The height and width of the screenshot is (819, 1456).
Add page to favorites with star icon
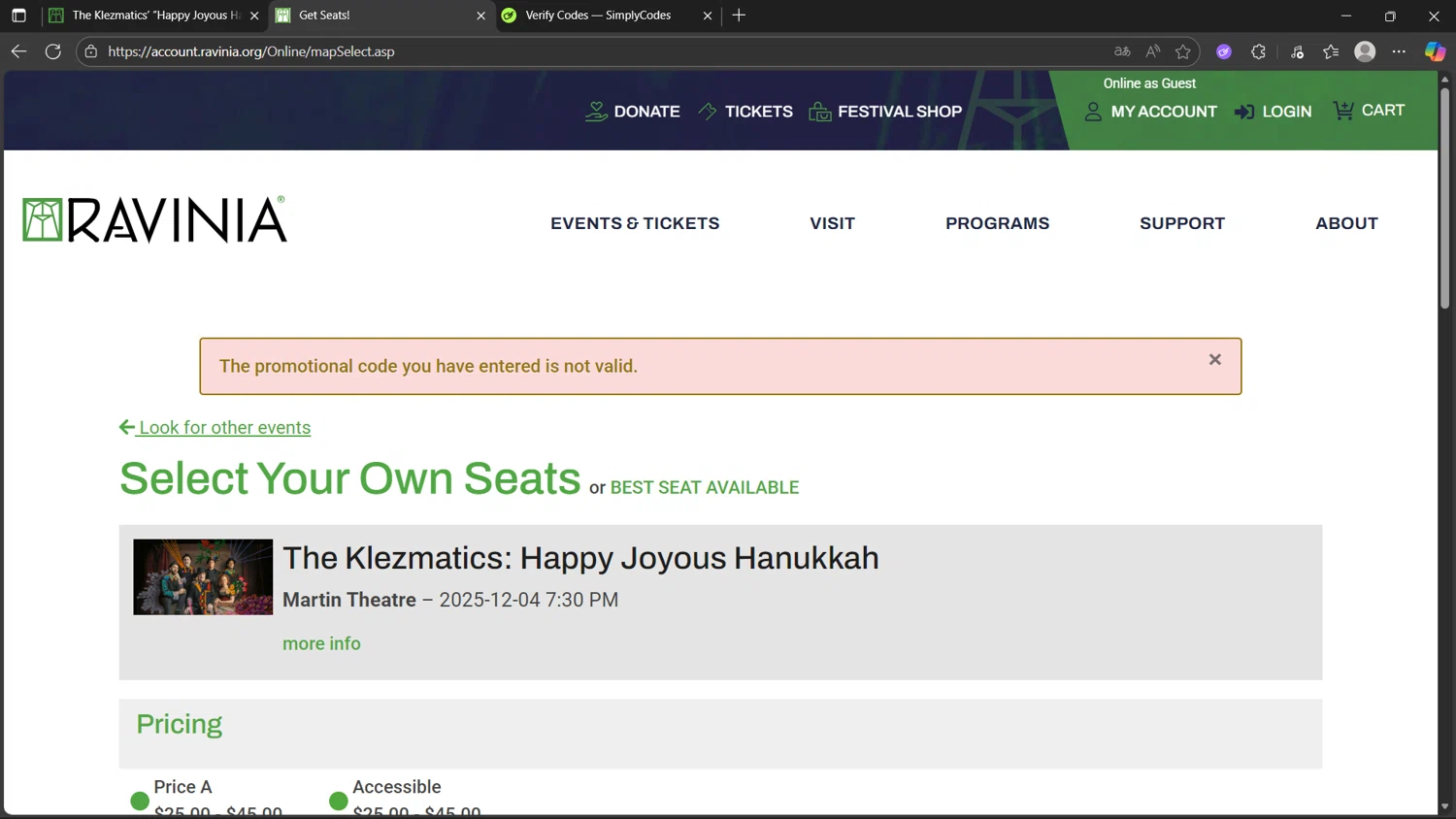point(1183,51)
